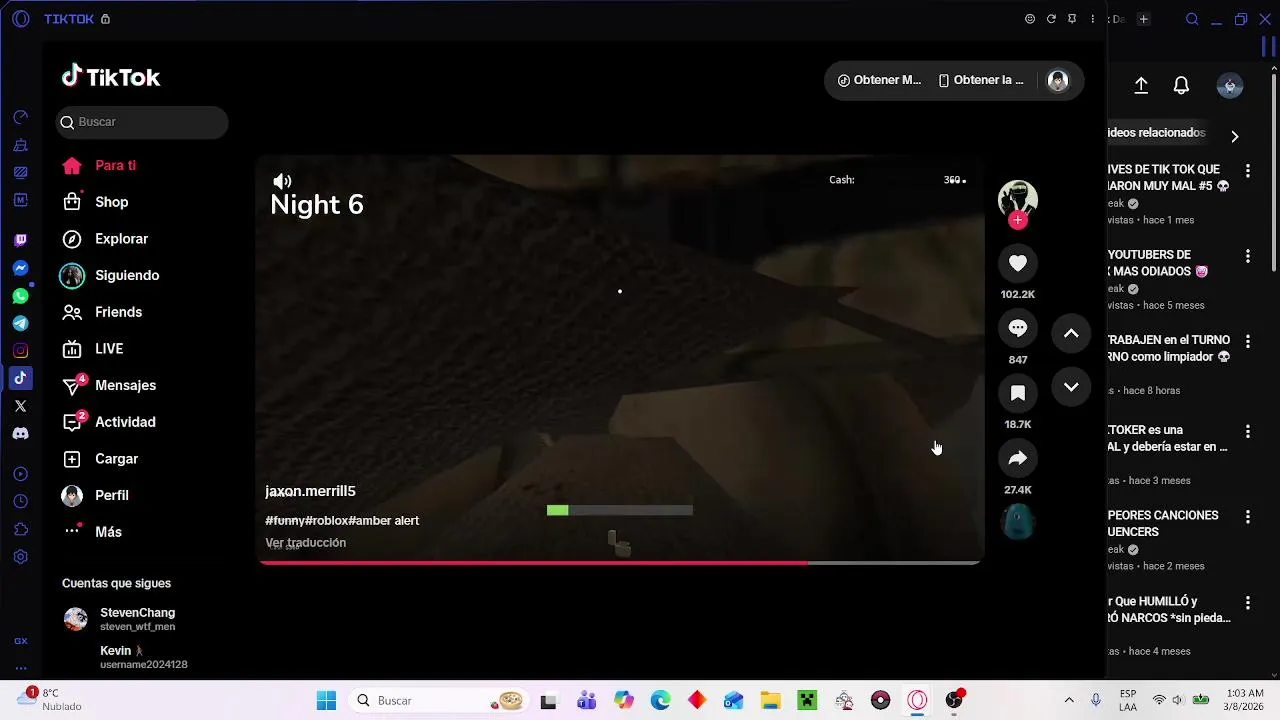Mute the TikTok video with speaker icon

pos(282,181)
